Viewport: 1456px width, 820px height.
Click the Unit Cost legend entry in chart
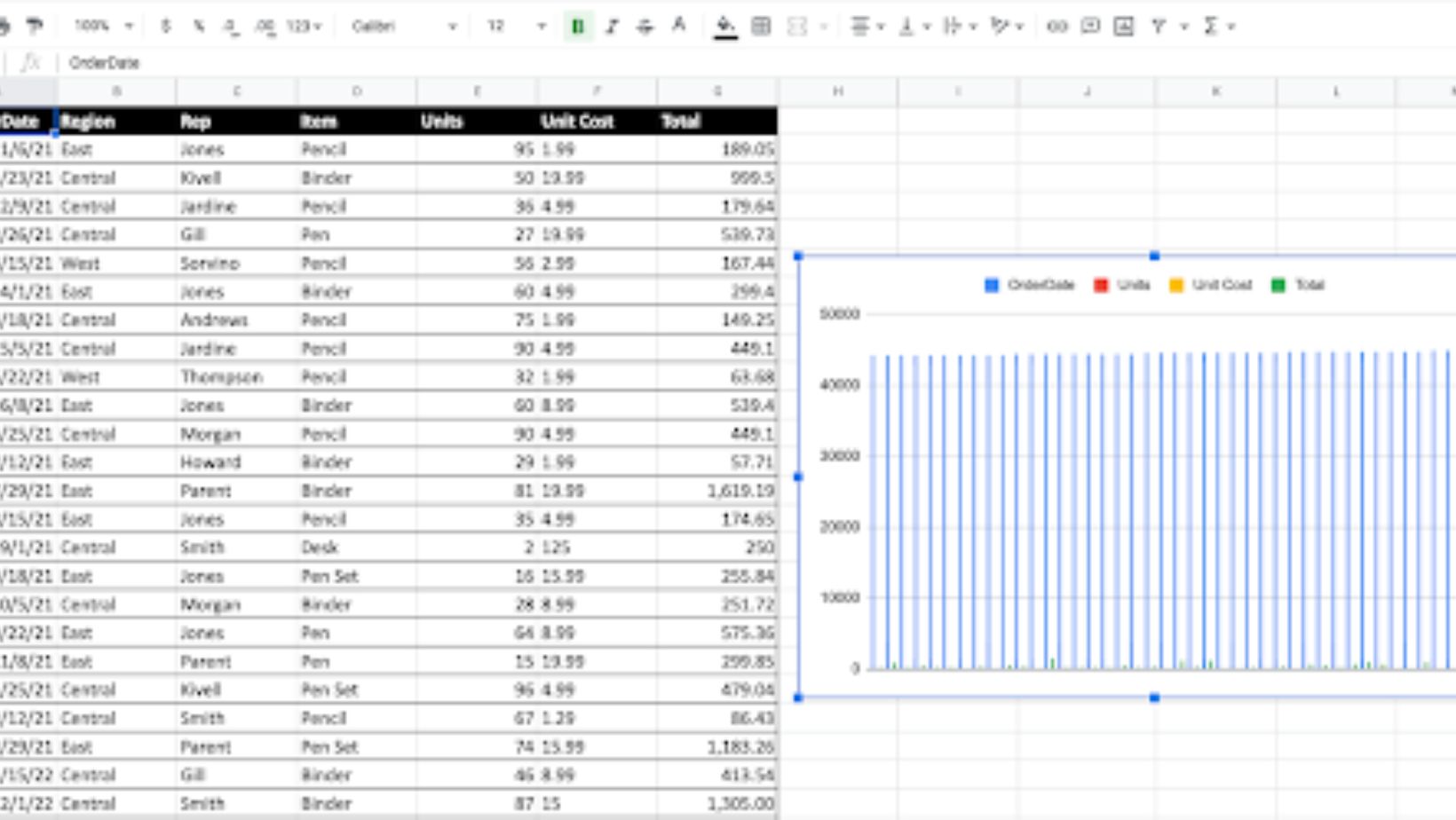1211,285
